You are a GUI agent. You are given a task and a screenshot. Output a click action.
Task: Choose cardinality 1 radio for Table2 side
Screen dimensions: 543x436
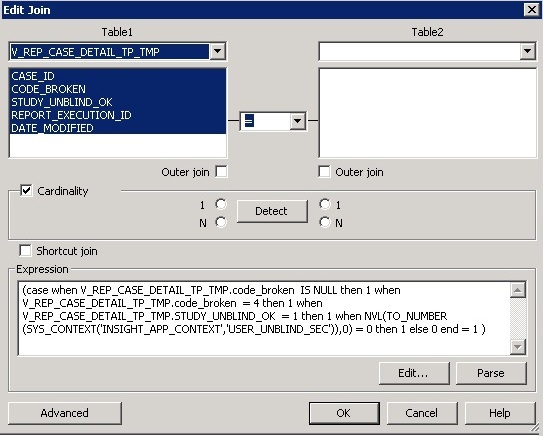(325, 204)
